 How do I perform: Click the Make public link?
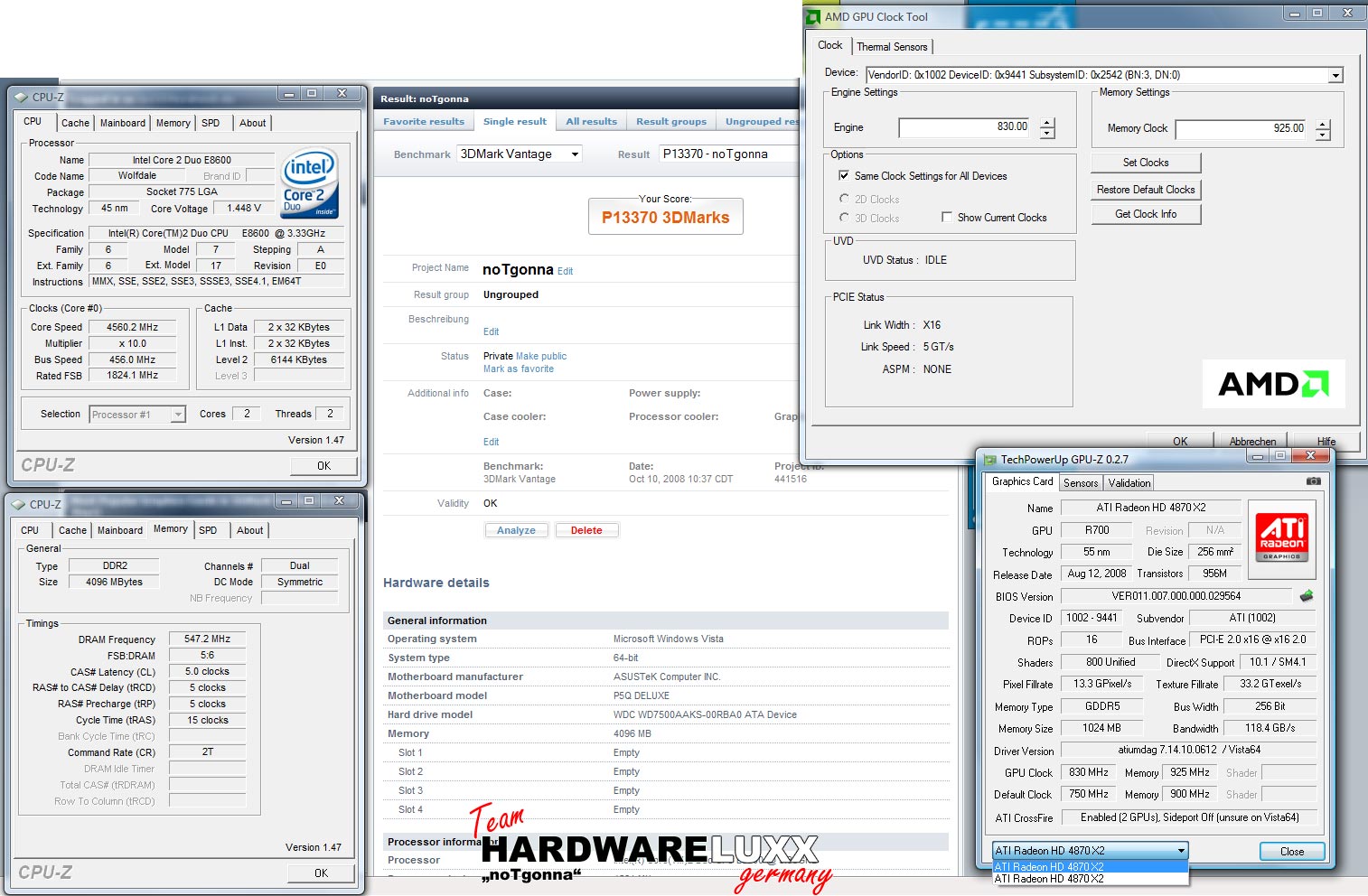(541, 356)
